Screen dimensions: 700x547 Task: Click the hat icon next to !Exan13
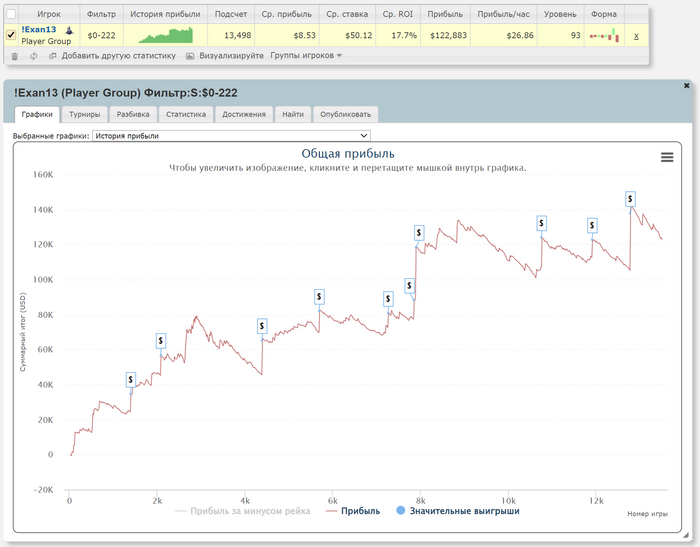[69, 30]
